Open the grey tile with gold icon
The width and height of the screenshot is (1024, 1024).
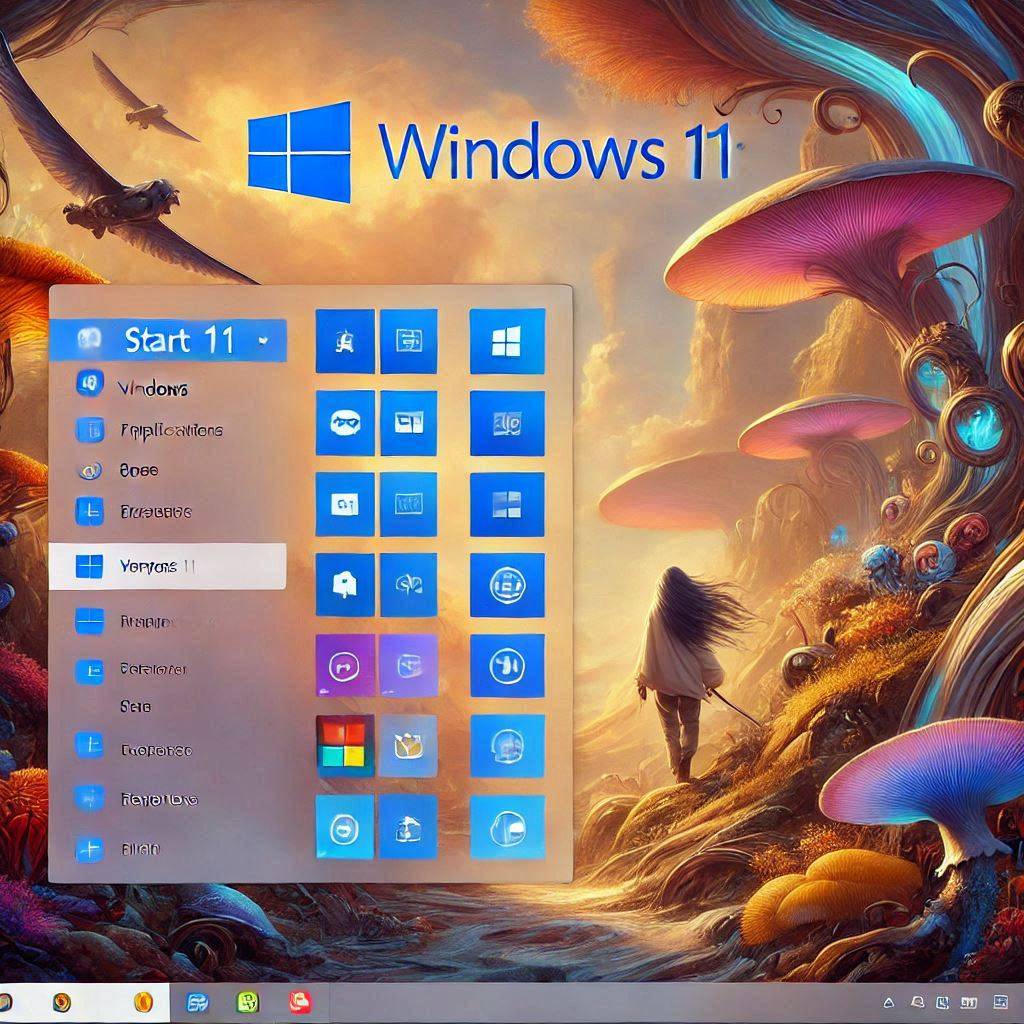409,745
